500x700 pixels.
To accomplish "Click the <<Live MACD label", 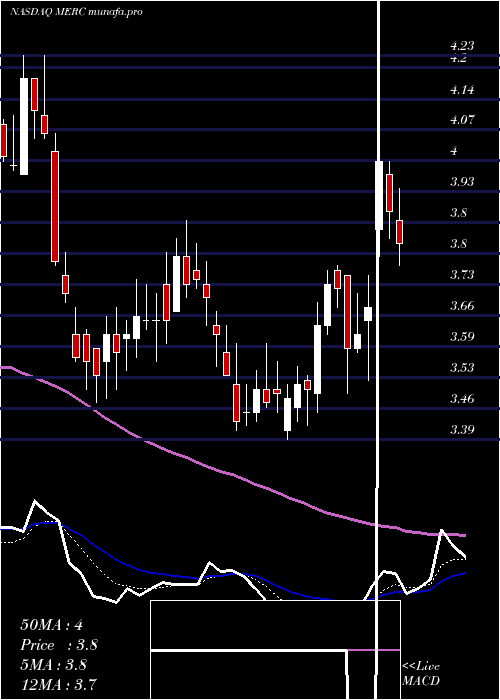I will pyautogui.click(x=421, y=673).
